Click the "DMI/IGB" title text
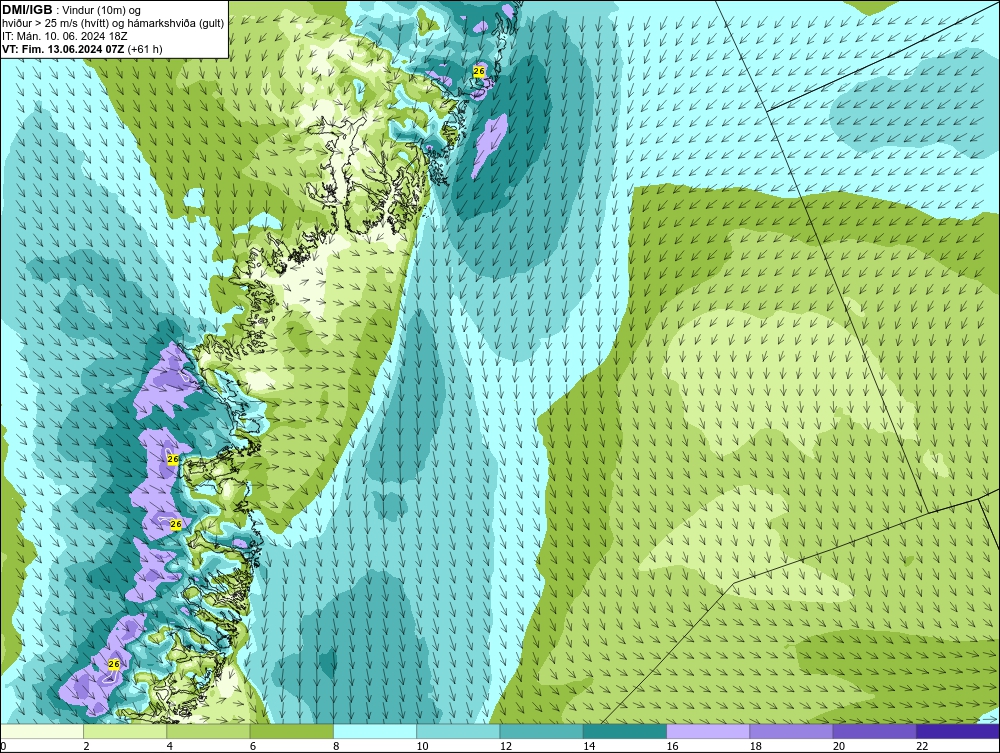The width and height of the screenshot is (1000, 753). pos(27,10)
